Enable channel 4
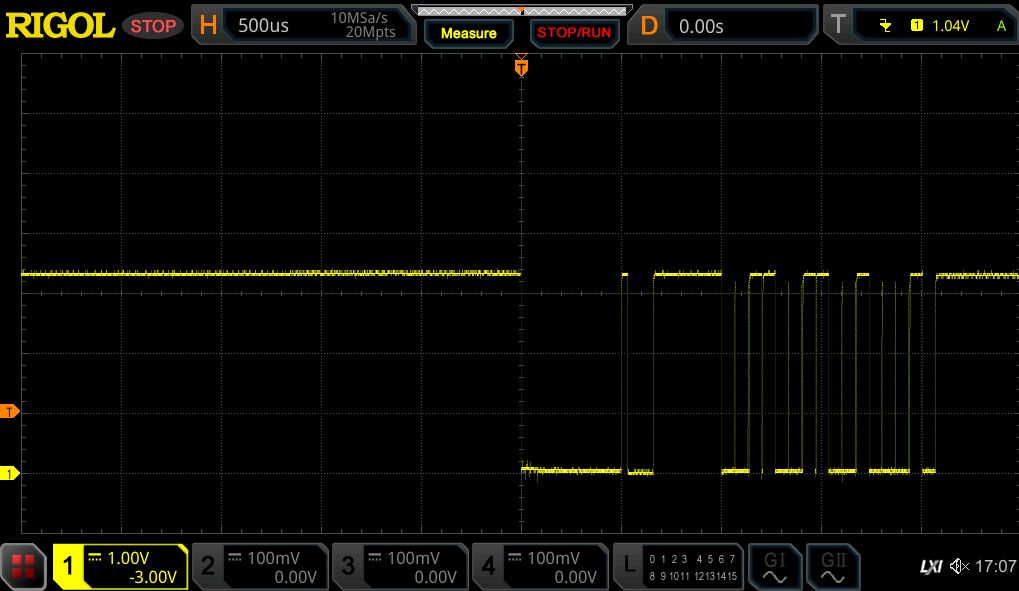Viewport: 1019px width, 591px height. [x=488, y=566]
